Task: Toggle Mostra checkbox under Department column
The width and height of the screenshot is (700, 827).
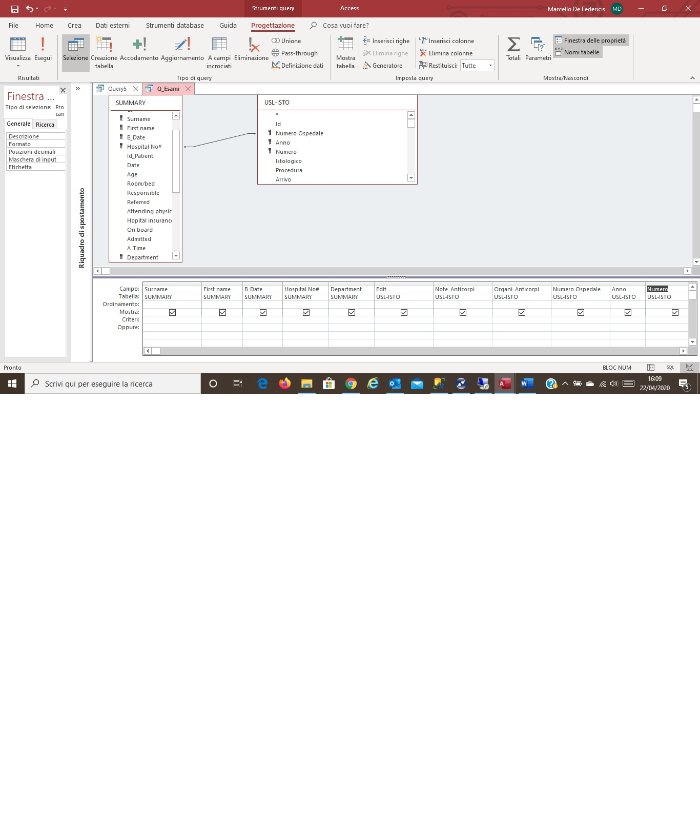Action: coord(351,312)
